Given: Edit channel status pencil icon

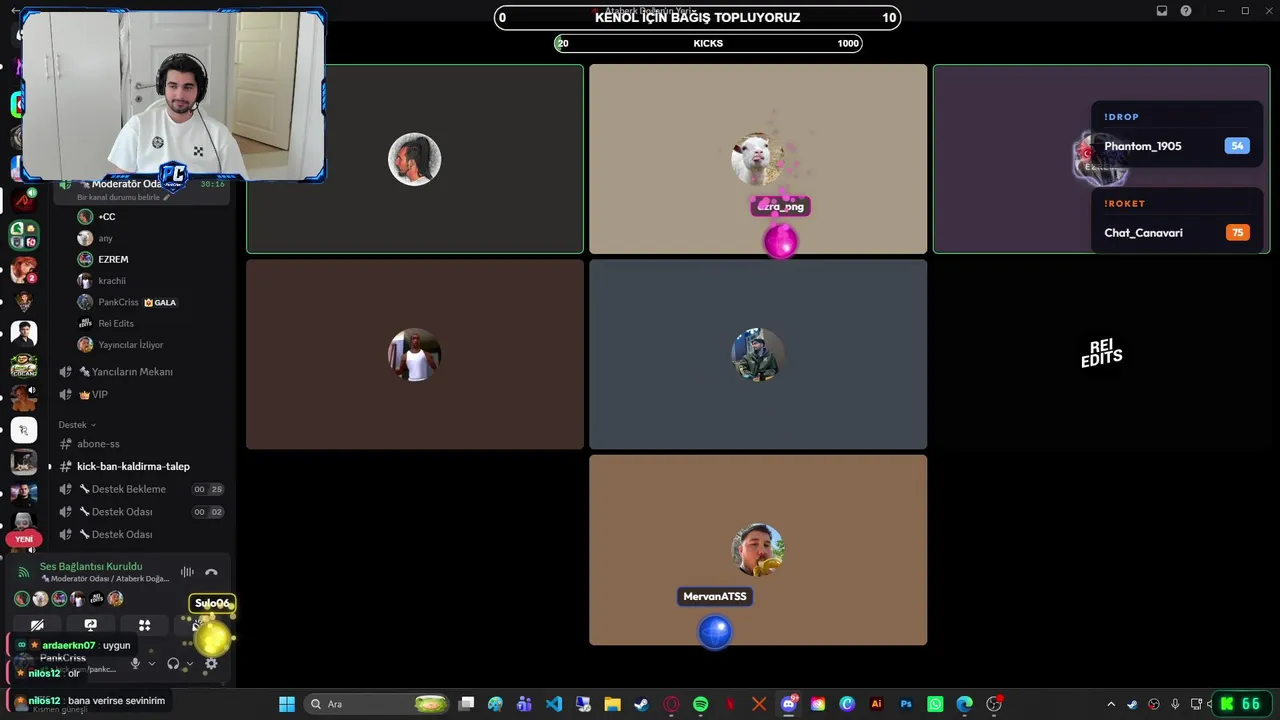Looking at the screenshot, I should (x=166, y=198).
